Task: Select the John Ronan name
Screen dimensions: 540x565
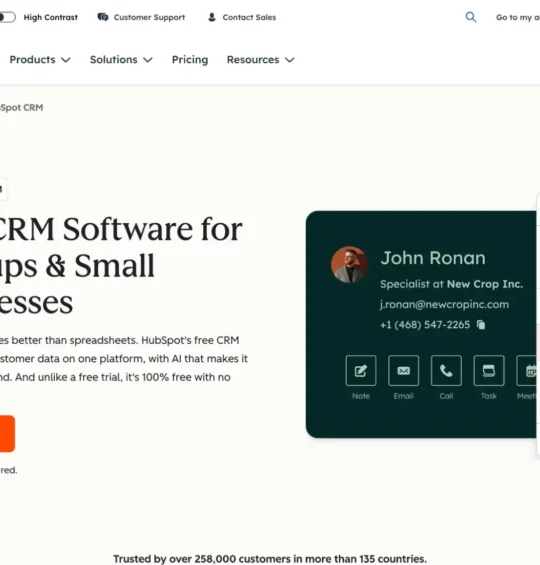Action: pyautogui.click(x=433, y=258)
